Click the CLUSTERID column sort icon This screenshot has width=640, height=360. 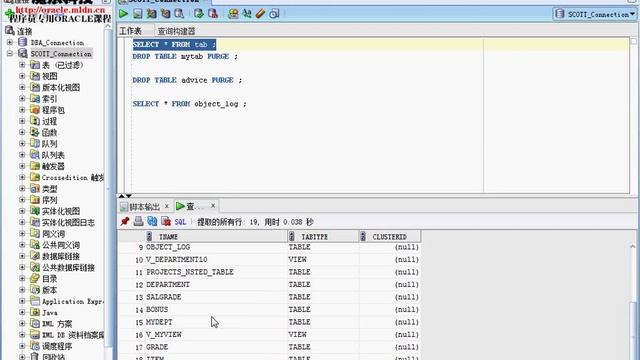point(363,236)
